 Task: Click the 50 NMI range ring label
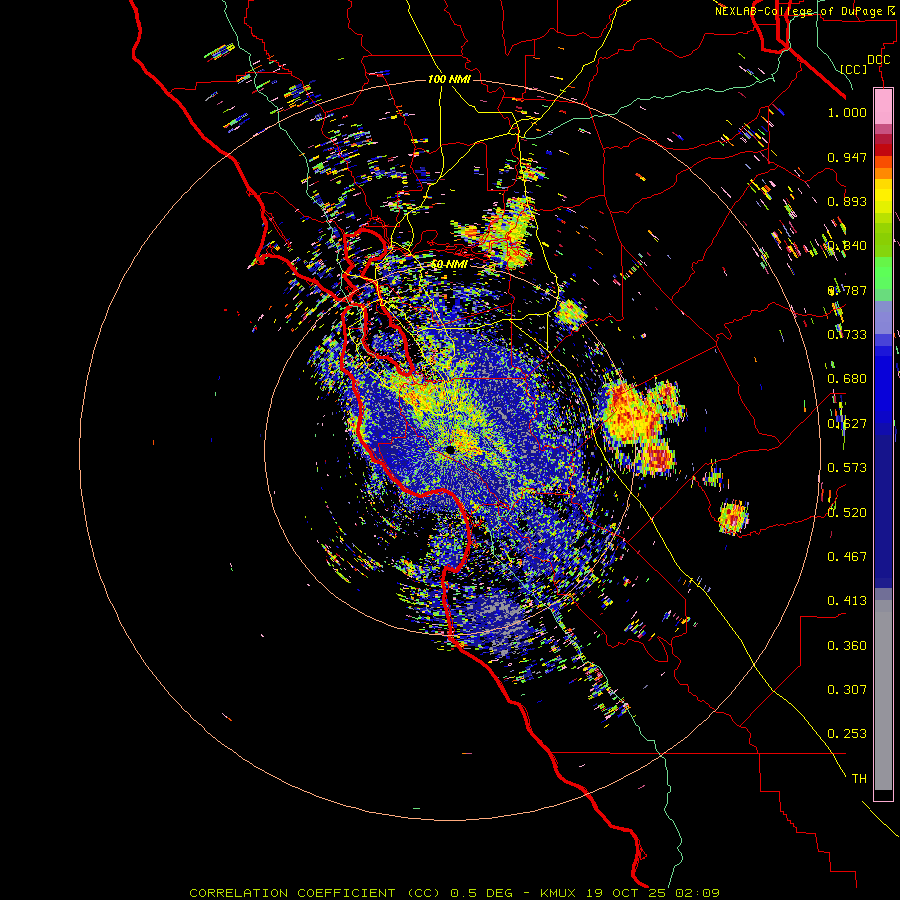(449, 264)
